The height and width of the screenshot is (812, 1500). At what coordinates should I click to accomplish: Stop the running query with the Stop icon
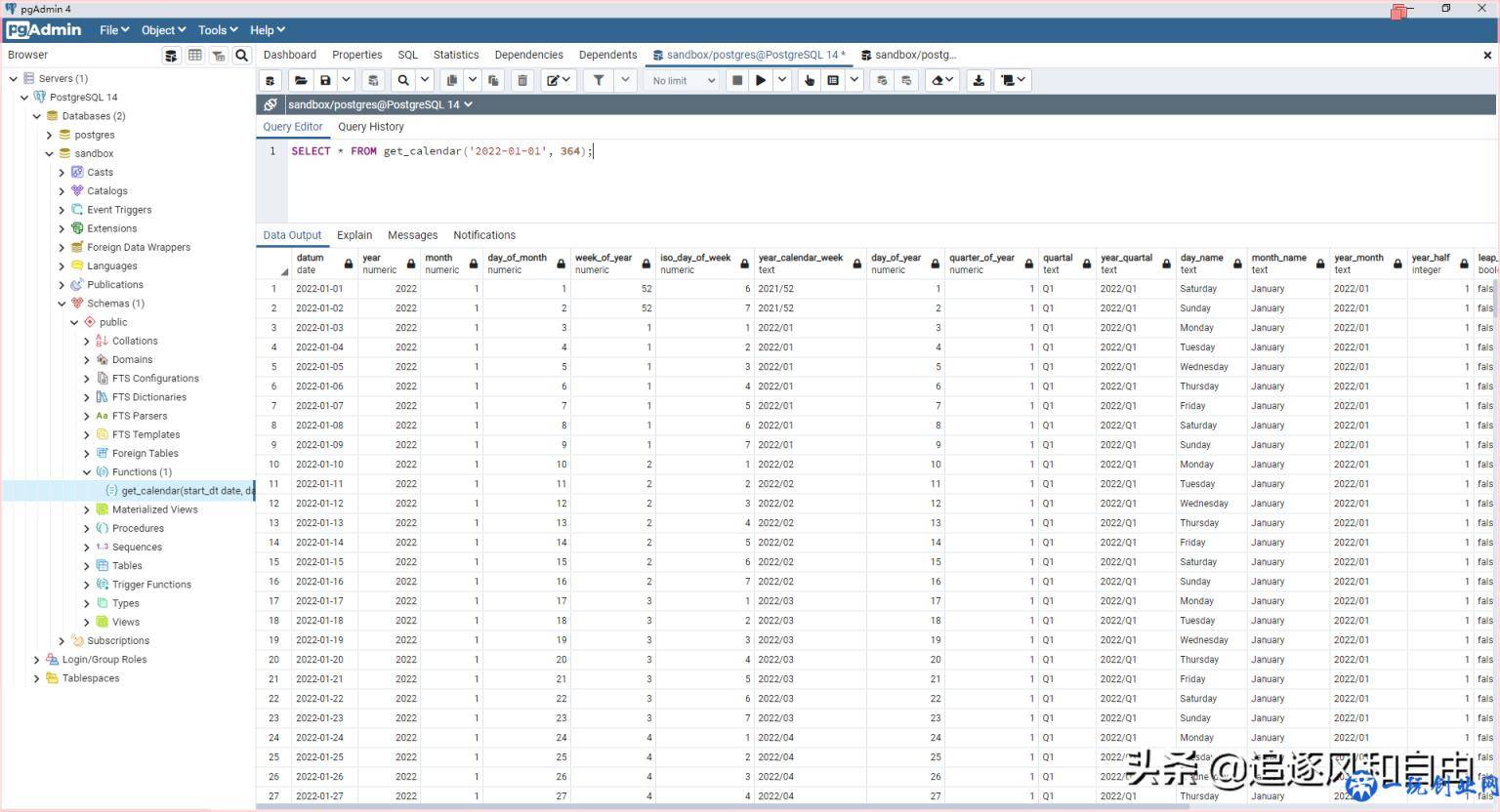(x=737, y=80)
